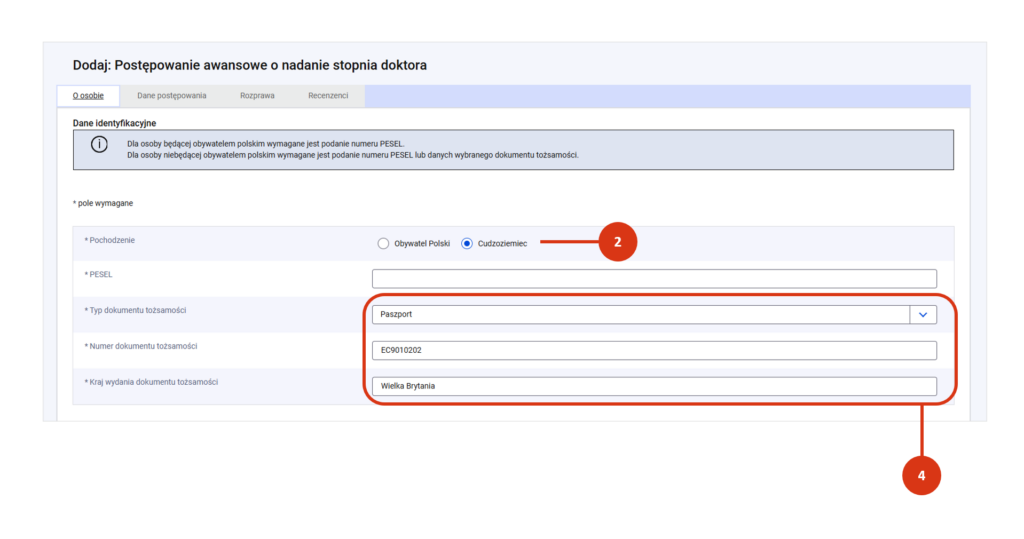Switch to the O osobie tab

88,96
